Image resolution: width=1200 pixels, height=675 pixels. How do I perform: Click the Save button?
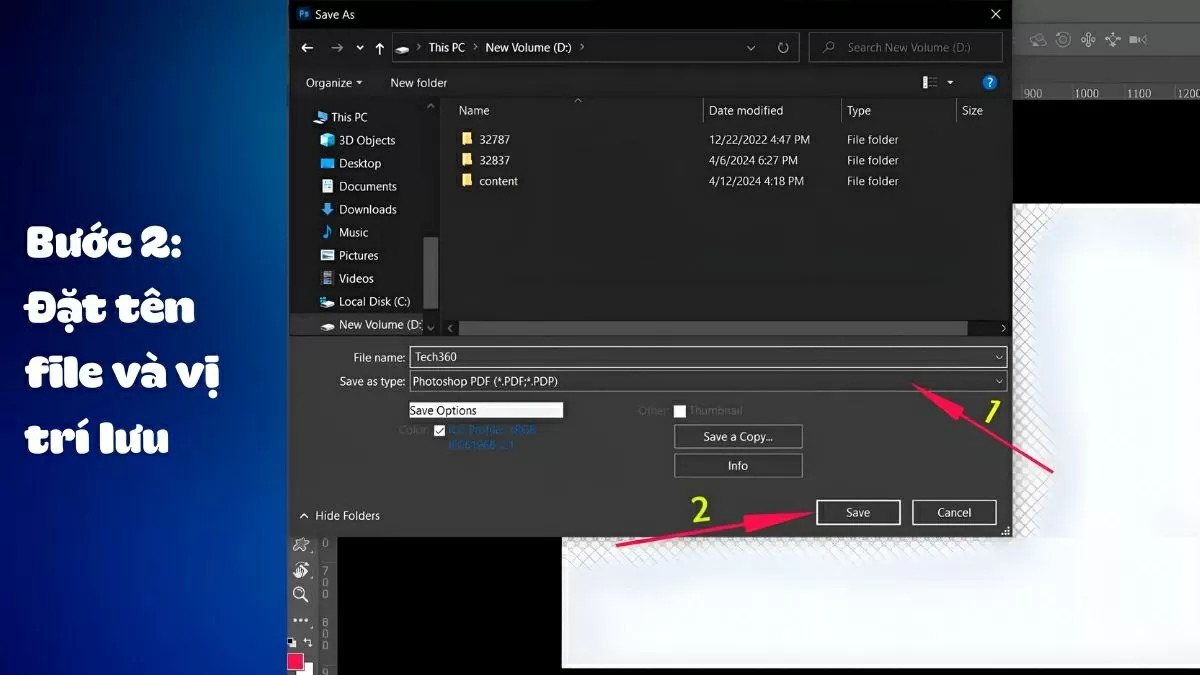click(x=858, y=512)
